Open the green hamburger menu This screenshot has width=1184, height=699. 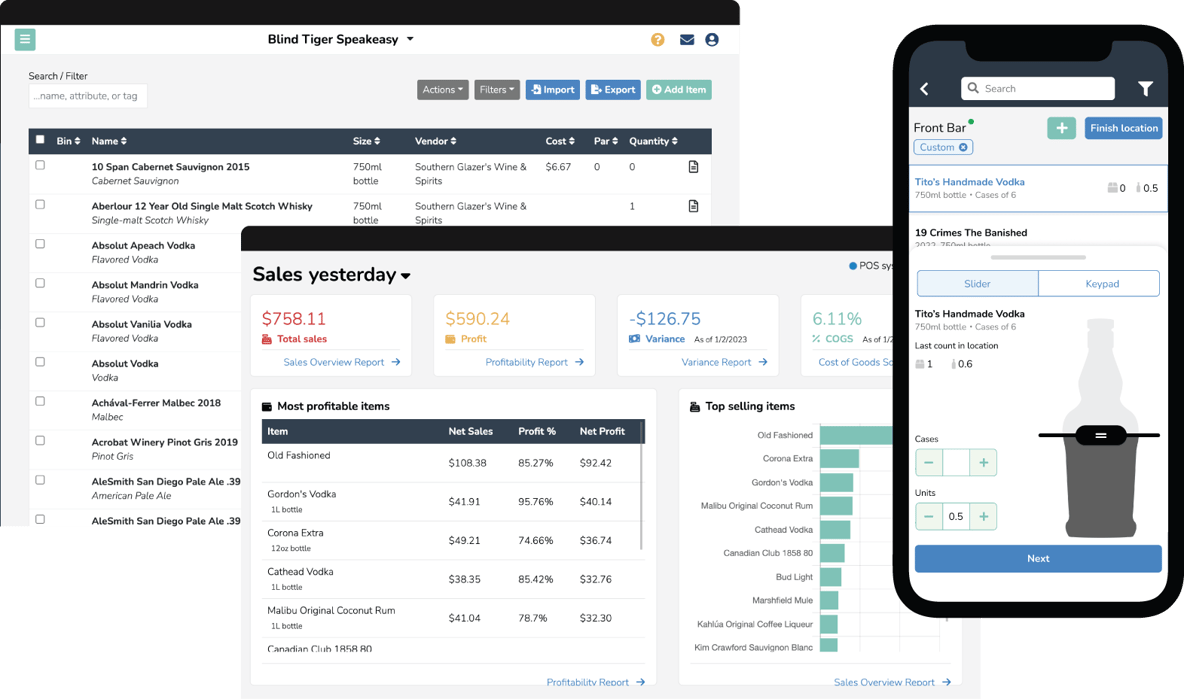(25, 39)
